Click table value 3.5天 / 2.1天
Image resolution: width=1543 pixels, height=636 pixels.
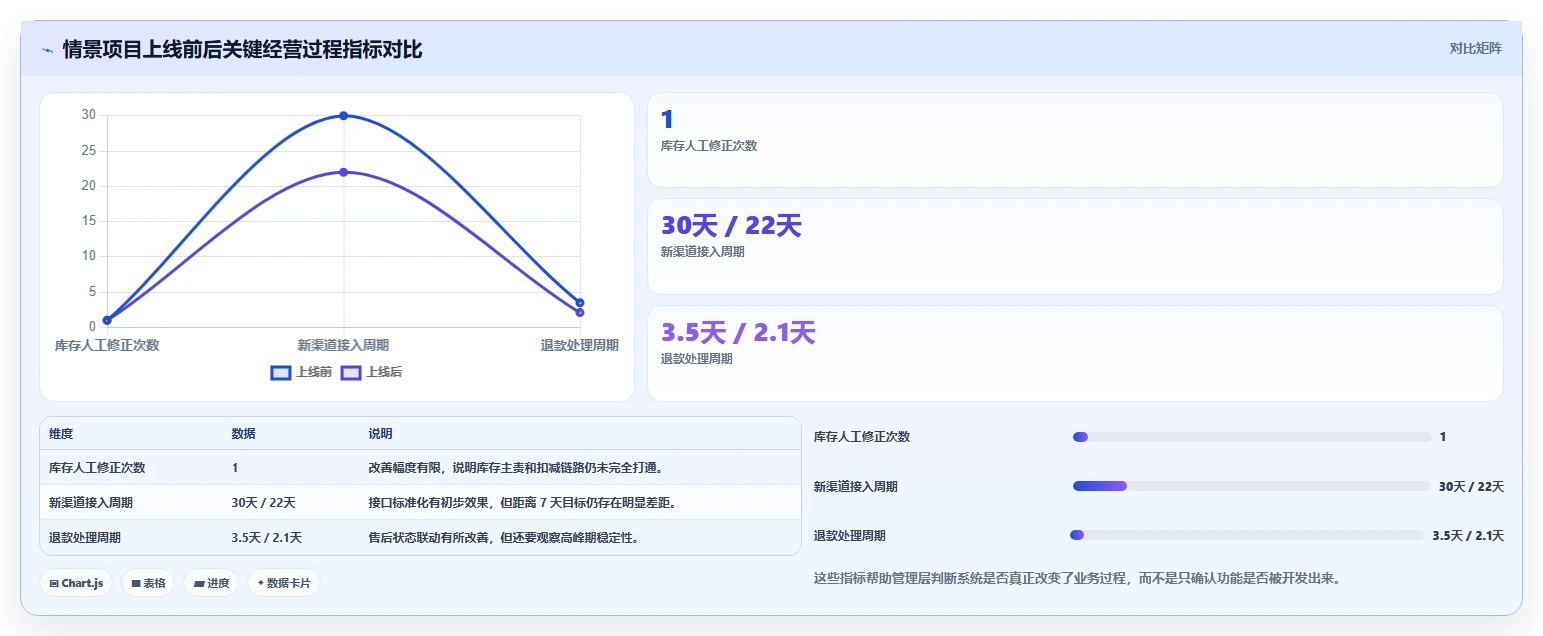pyautogui.click(x=267, y=537)
